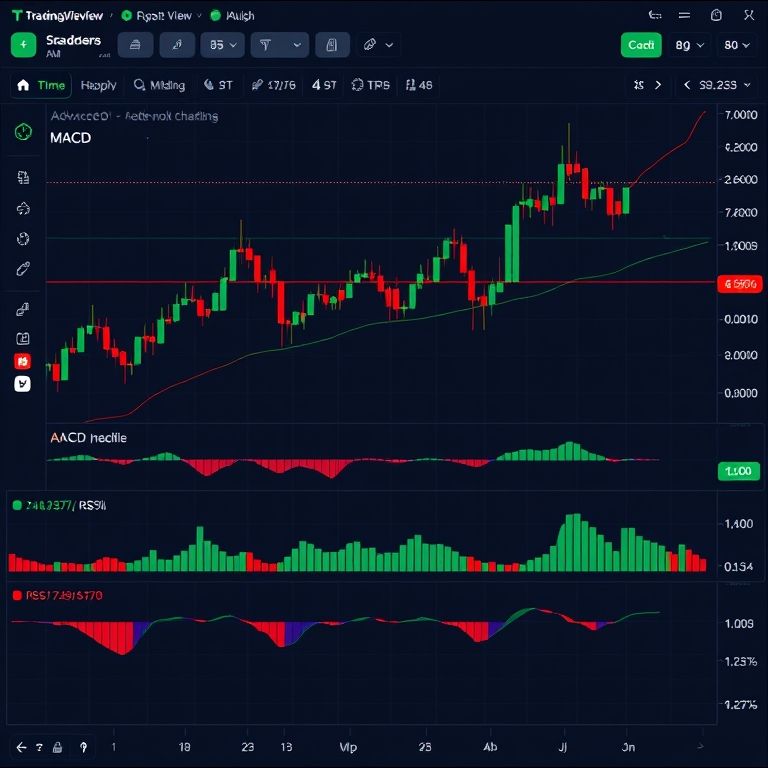
Task: Click the green plus button beside Sradders
Action: point(24,45)
